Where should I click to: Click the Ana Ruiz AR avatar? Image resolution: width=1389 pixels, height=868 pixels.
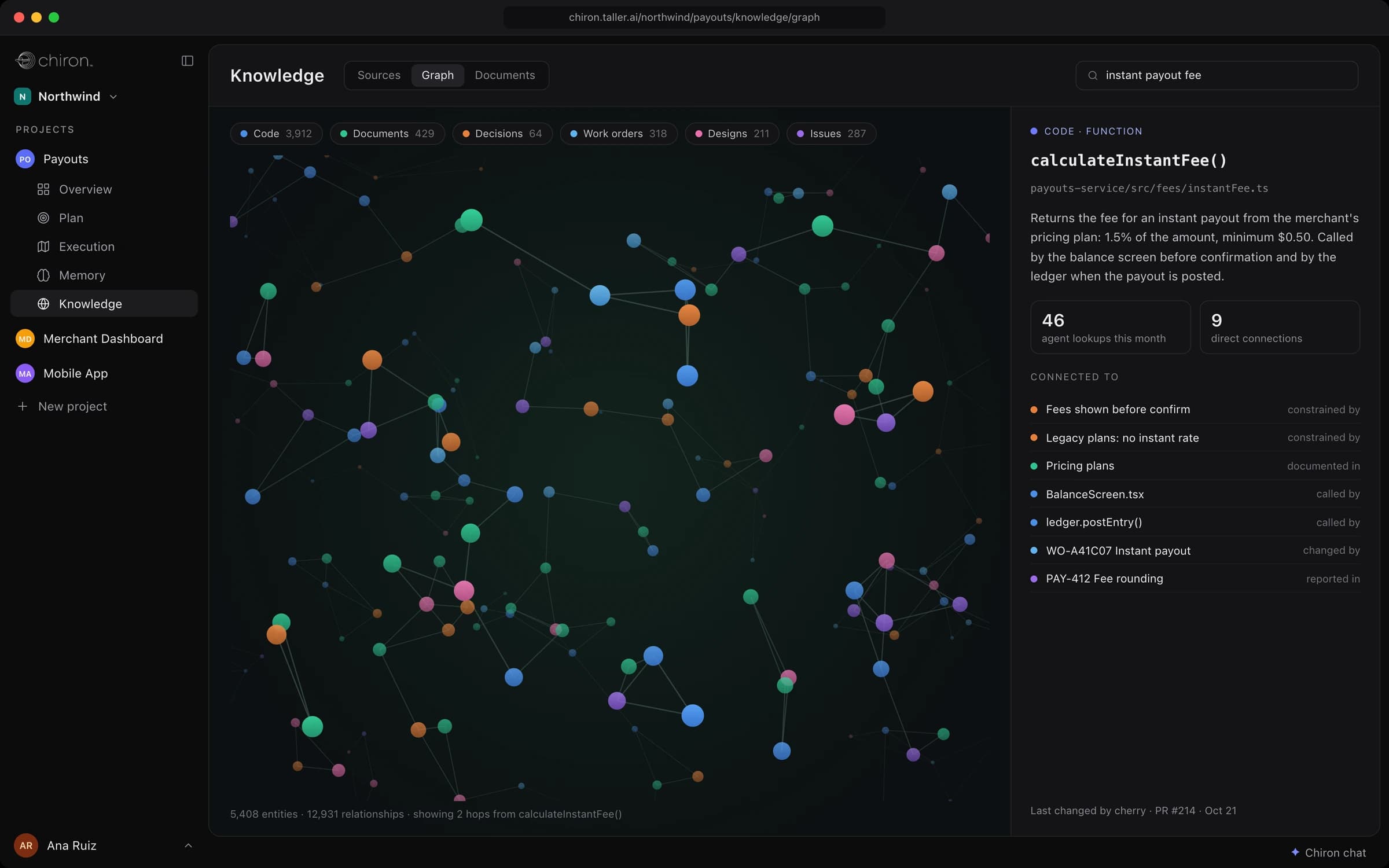(26, 845)
